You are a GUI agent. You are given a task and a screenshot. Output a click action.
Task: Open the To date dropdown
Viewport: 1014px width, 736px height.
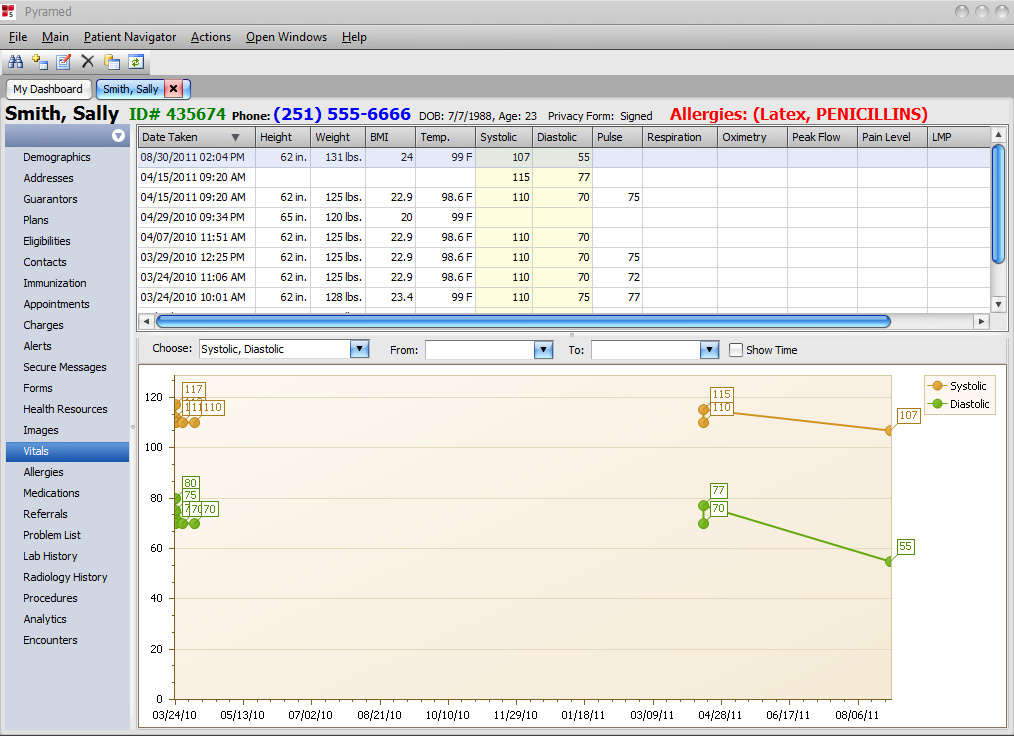[709, 350]
